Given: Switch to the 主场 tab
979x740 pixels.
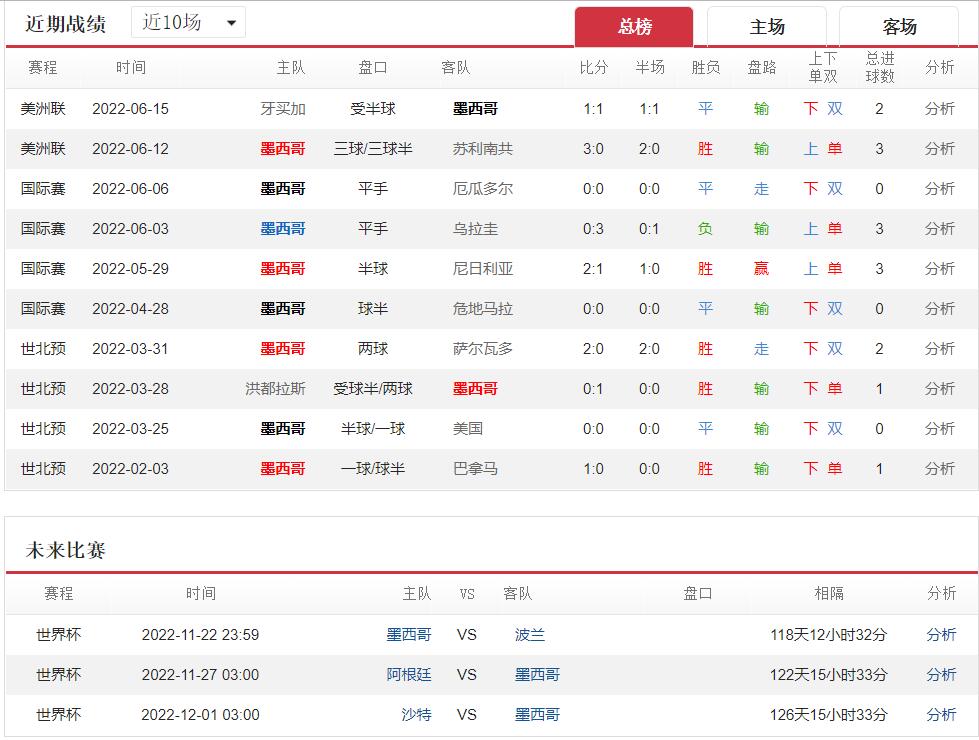Looking at the screenshot, I should pyautogui.click(x=767, y=27).
